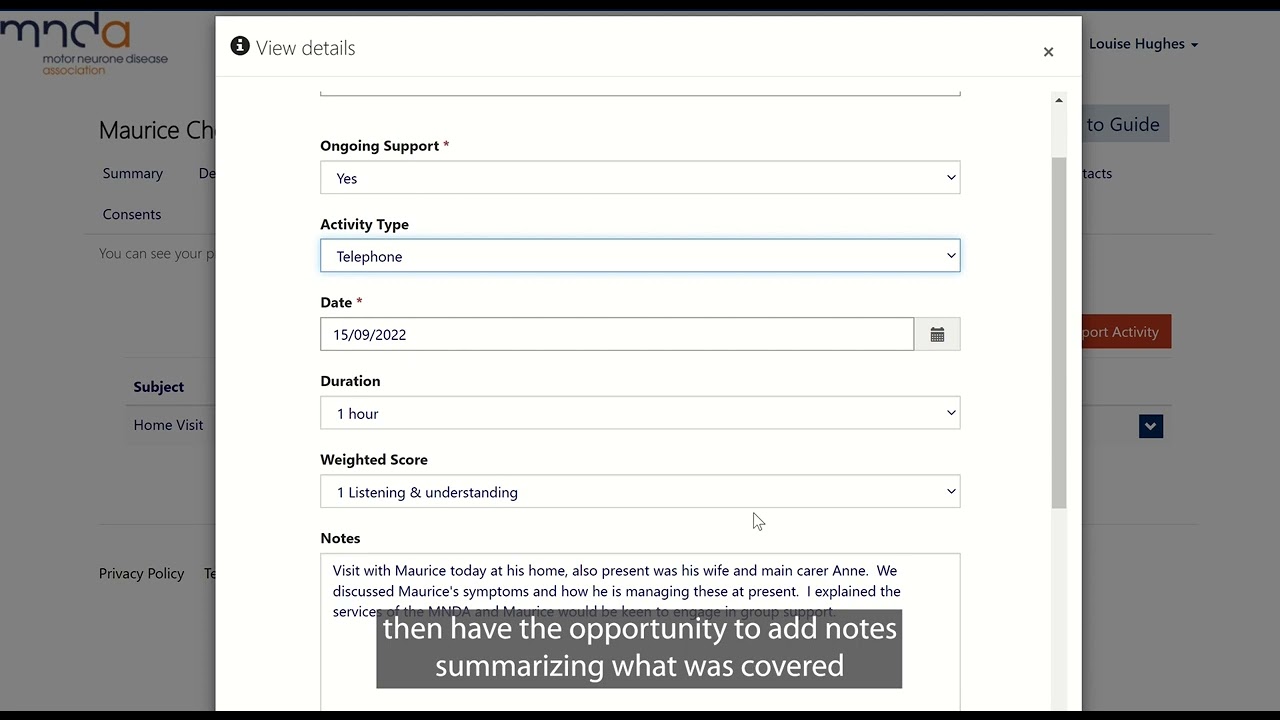
Task: Click the Weighted Score label
Action: [x=373, y=460]
